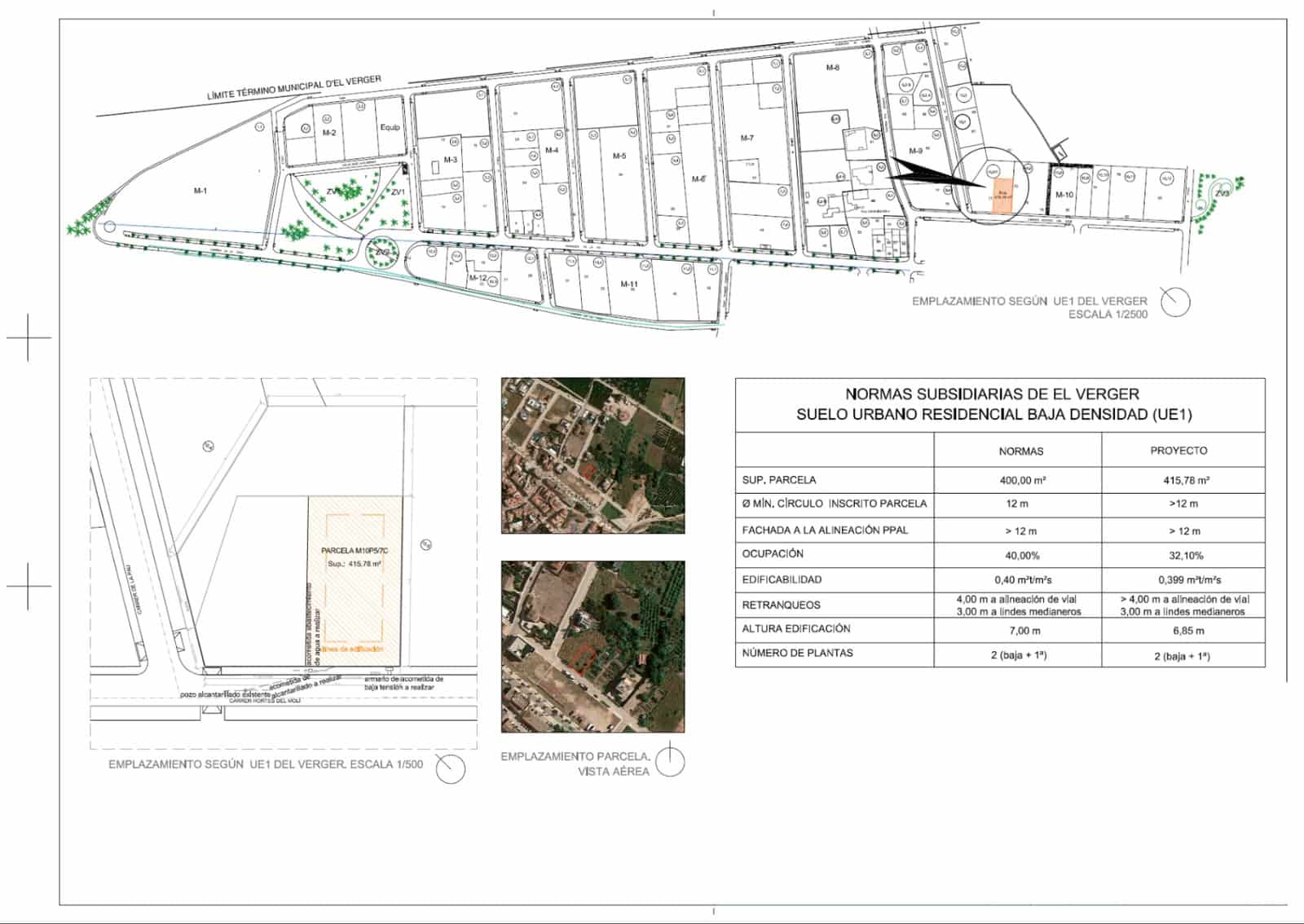
Task: Click the orange highlighted parcel in M-10
Action: tap(1004, 196)
